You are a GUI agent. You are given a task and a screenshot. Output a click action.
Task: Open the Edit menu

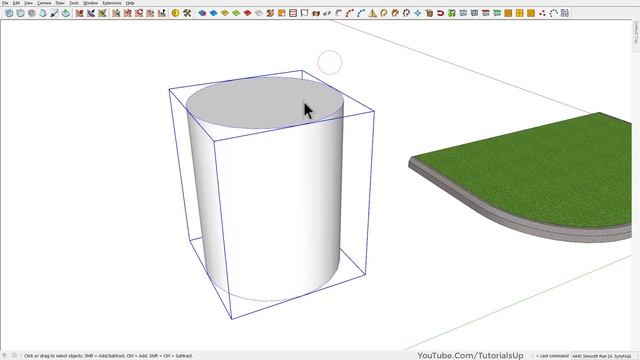click(x=16, y=3)
